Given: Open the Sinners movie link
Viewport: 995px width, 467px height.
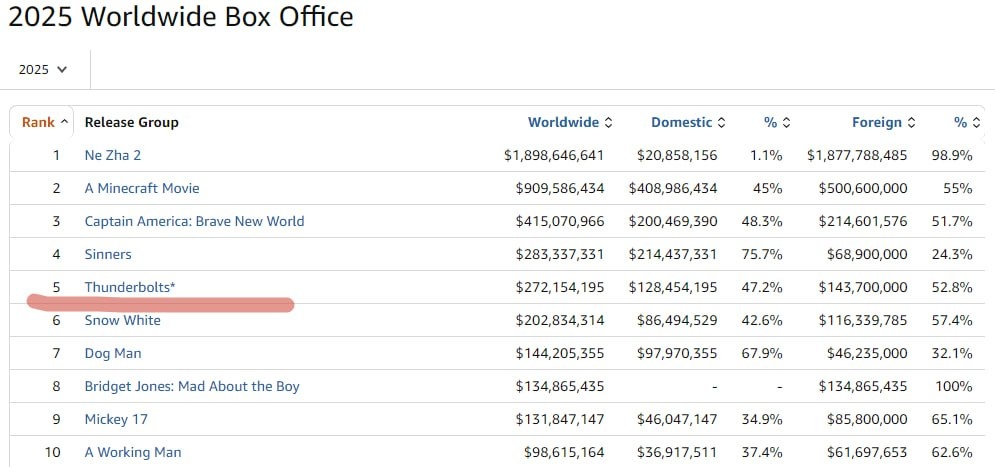Looking at the screenshot, I should 108,254.
